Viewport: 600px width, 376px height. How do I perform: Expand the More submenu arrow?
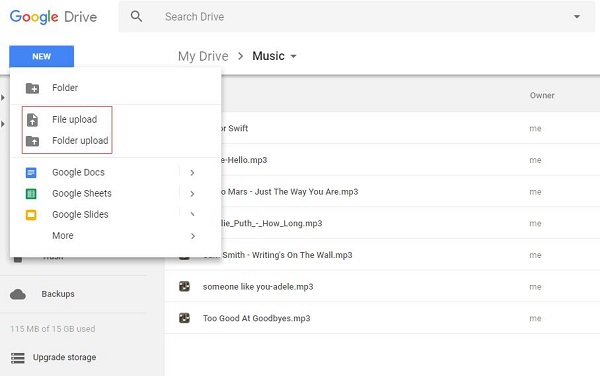pyautogui.click(x=192, y=236)
